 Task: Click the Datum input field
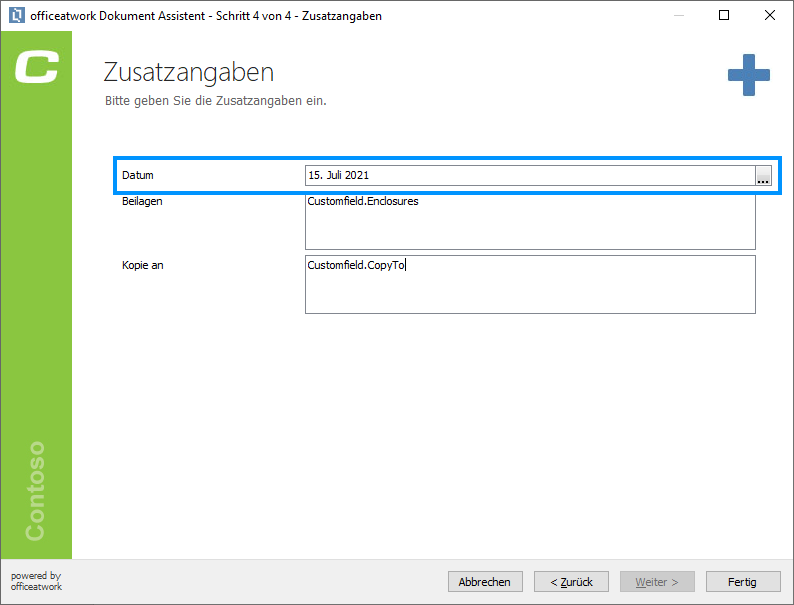point(530,176)
